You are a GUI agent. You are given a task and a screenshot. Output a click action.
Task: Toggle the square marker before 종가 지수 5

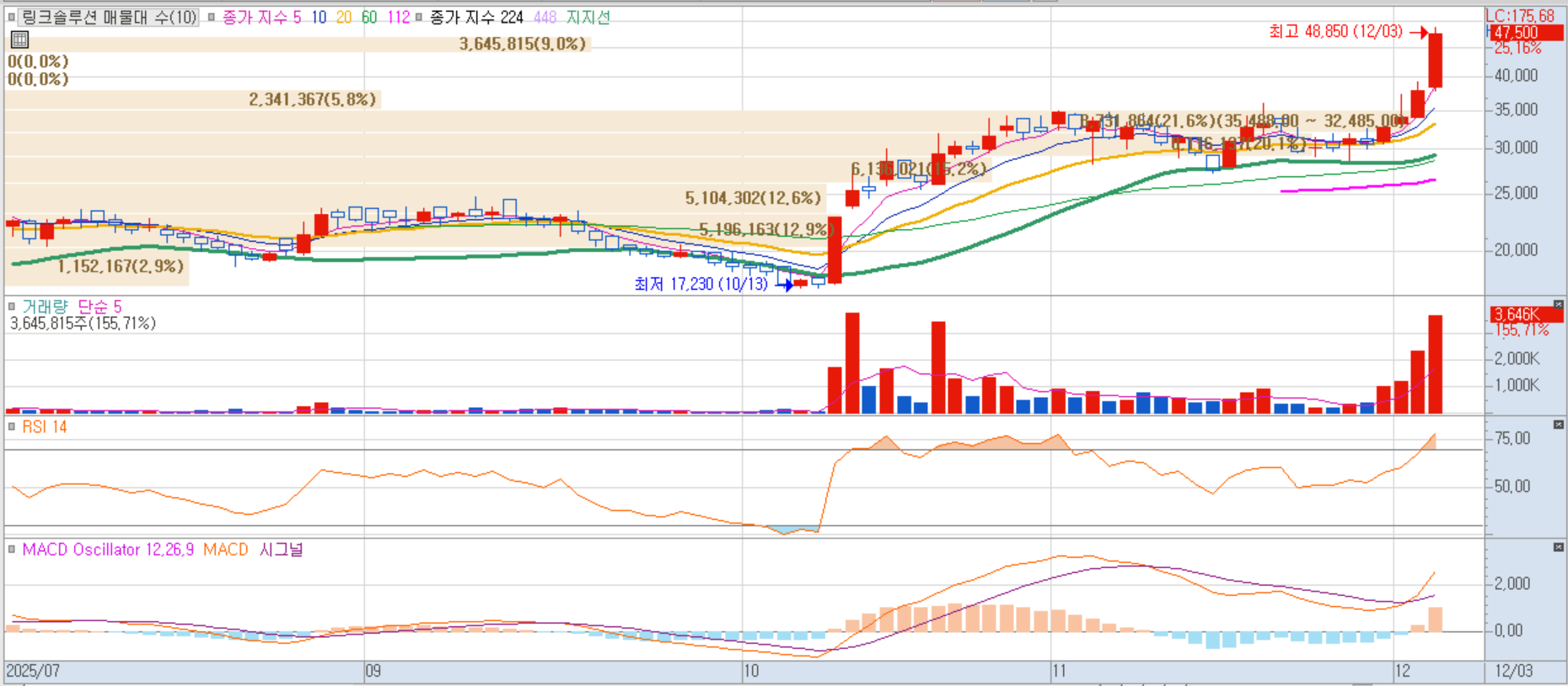pos(212,17)
